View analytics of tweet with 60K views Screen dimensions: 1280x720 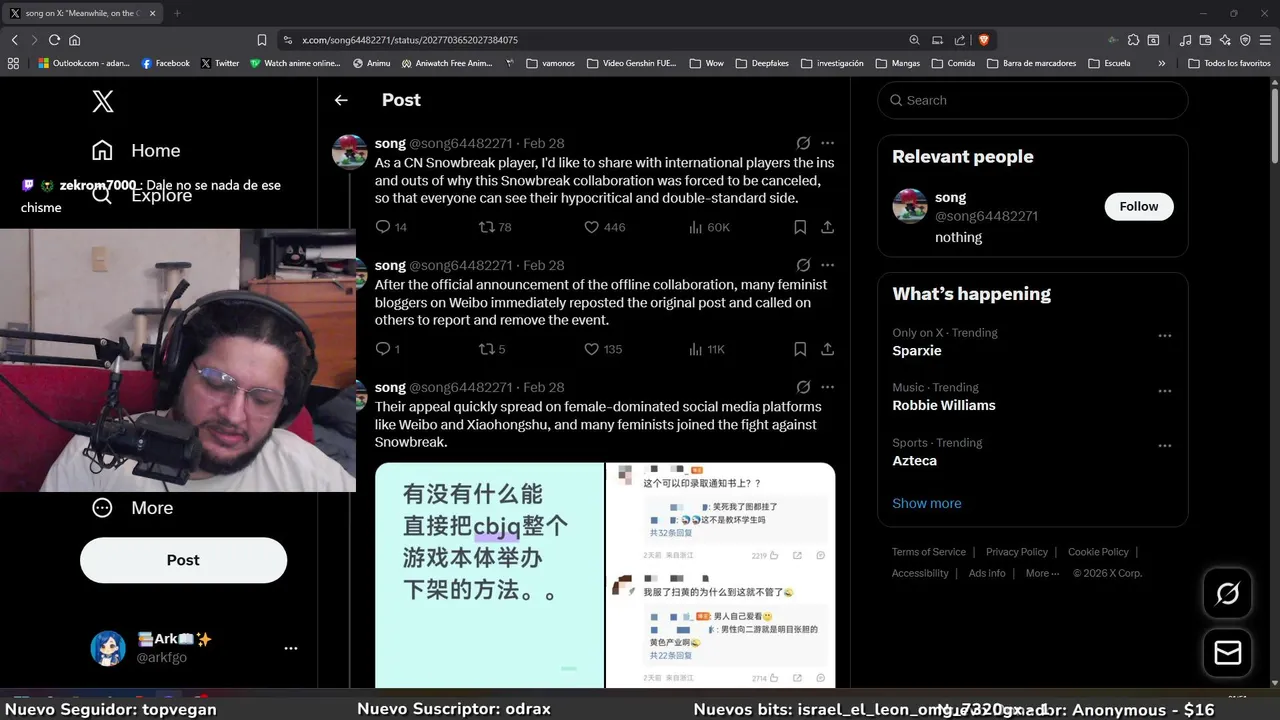[x=709, y=227]
